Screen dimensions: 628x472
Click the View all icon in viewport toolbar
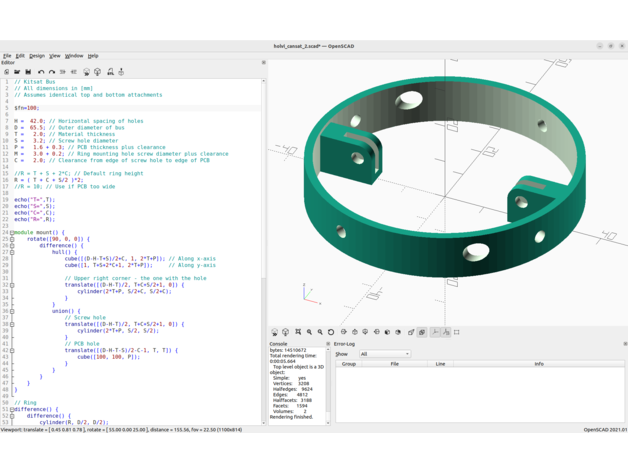tap(298, 332)
